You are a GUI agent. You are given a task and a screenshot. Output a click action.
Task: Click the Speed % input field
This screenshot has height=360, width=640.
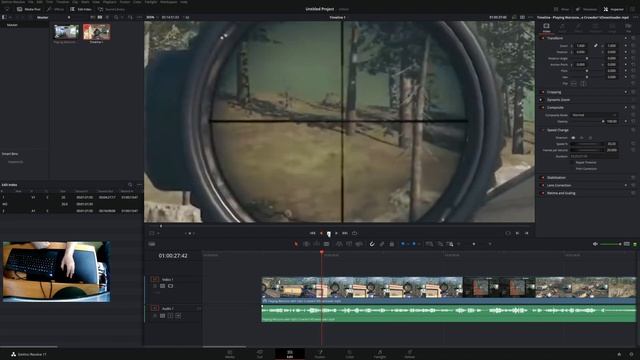[x=611, y=144]
